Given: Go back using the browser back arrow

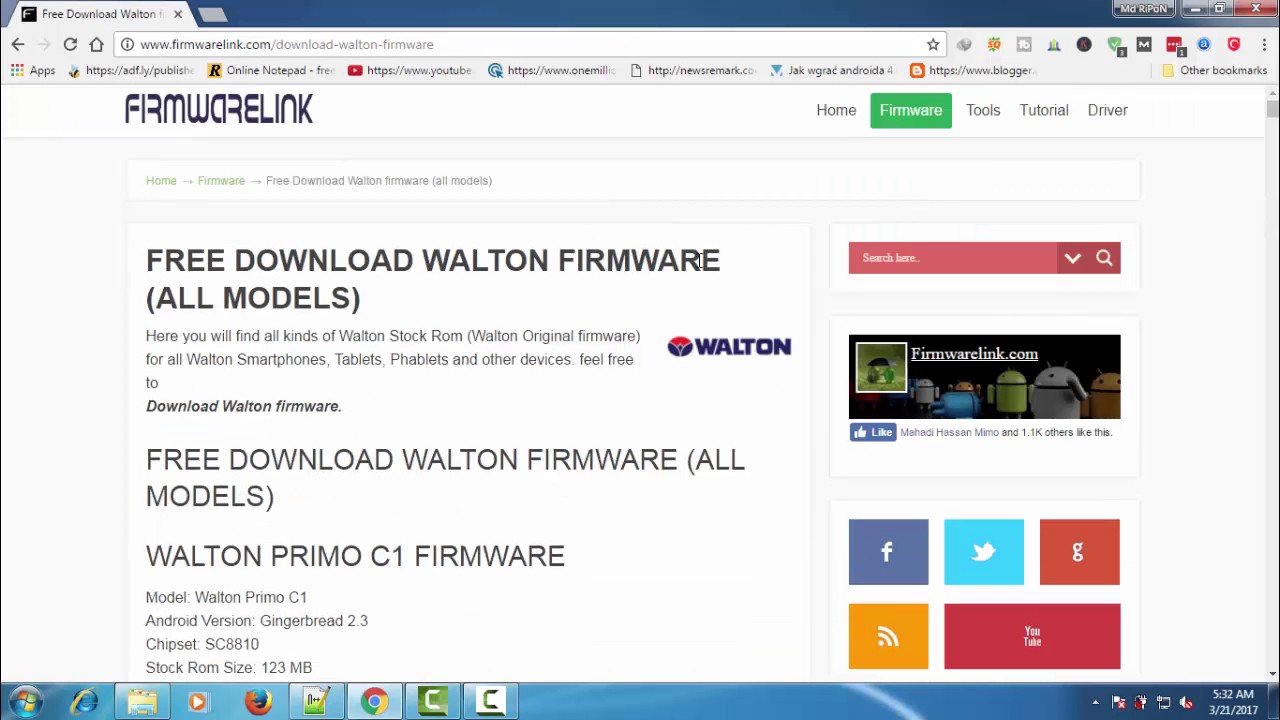Looking at the screenshot, I should click(x=18, y=44).
